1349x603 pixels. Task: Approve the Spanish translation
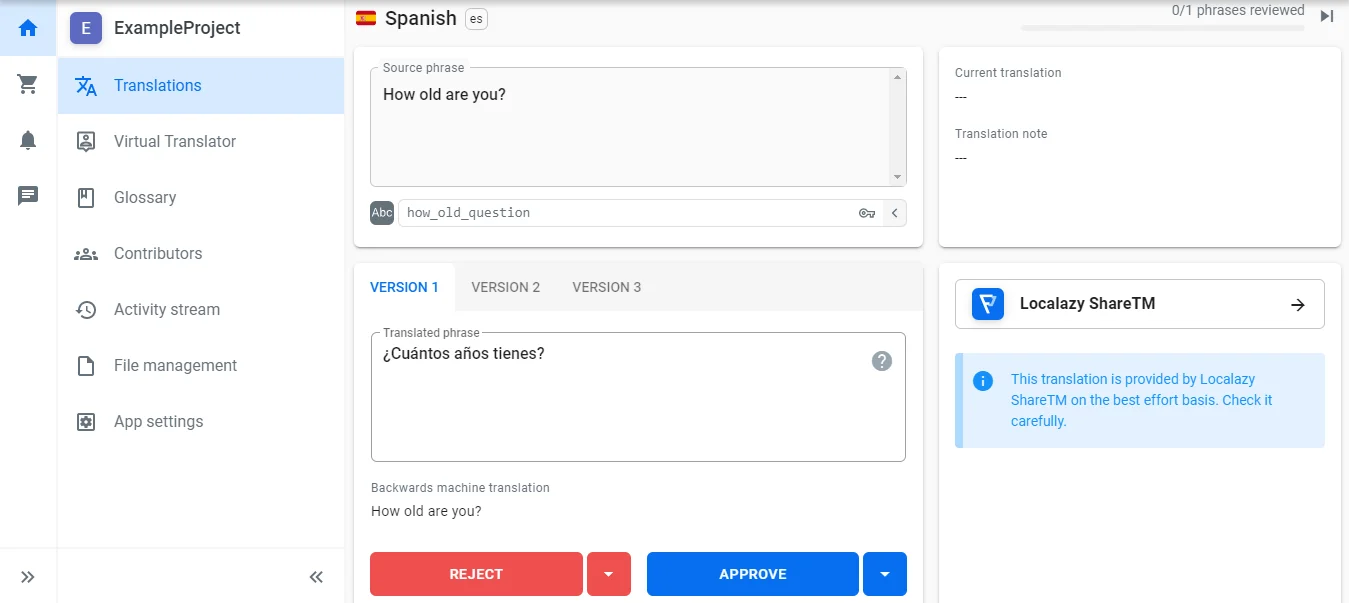tap(752, 574)
